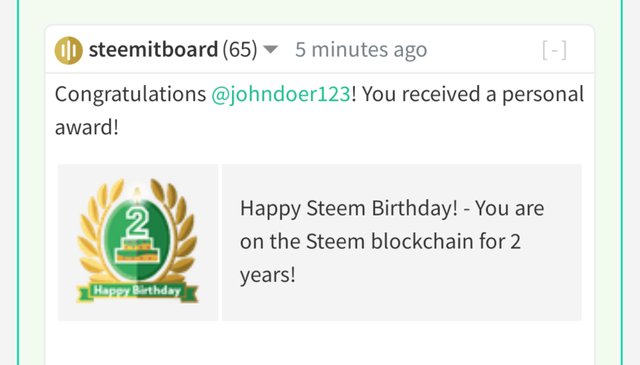
Task: Click the 'Happy Steem Birthday!' text
Action: tap(349, 209)
